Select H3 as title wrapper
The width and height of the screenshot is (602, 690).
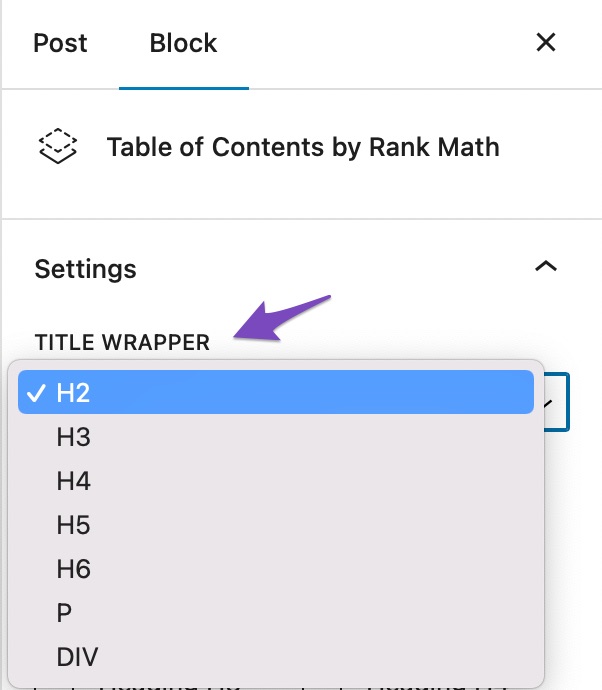(74, 437)
